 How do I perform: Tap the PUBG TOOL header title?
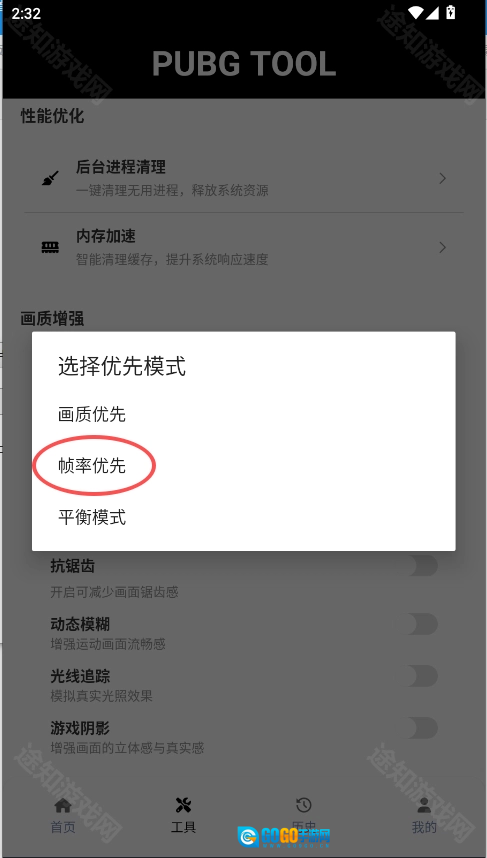tap(244, 63)
